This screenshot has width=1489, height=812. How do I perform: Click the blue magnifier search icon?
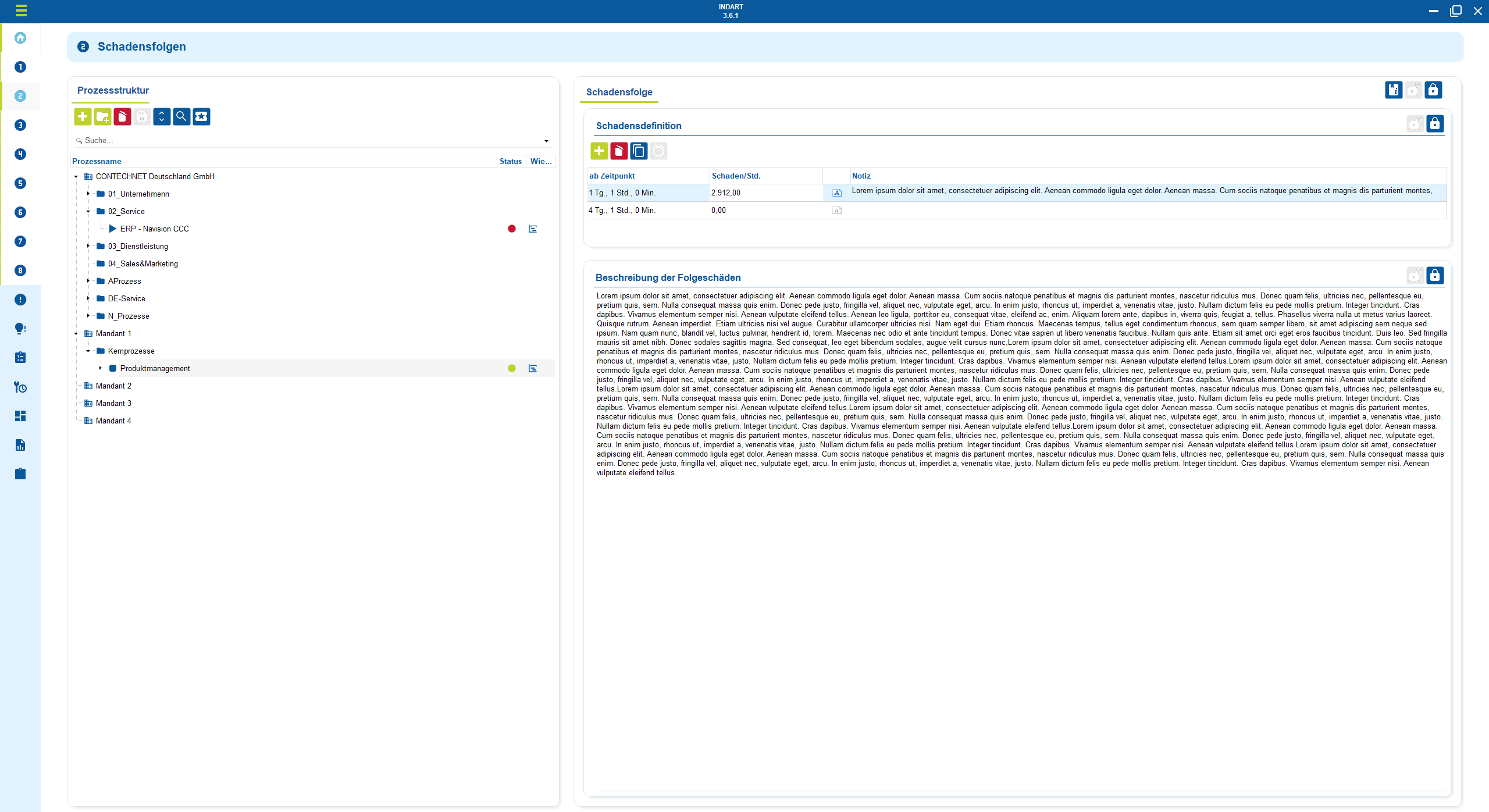tap(181, 117)
